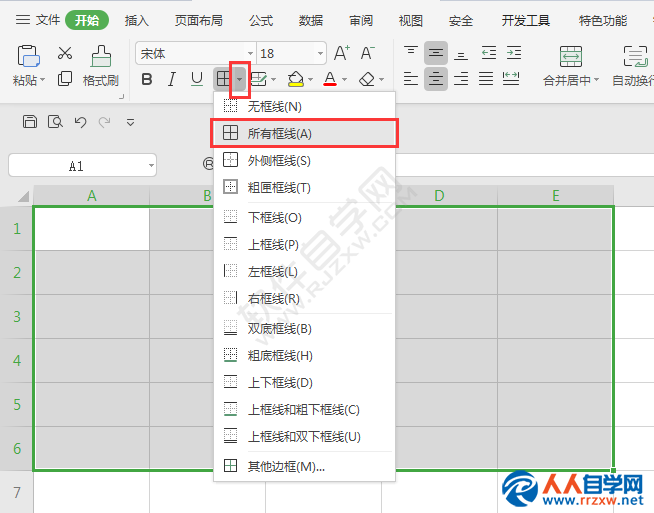Toggle Italic formatting
Screen dimensions: 654x513
click(x=171, y=79)
